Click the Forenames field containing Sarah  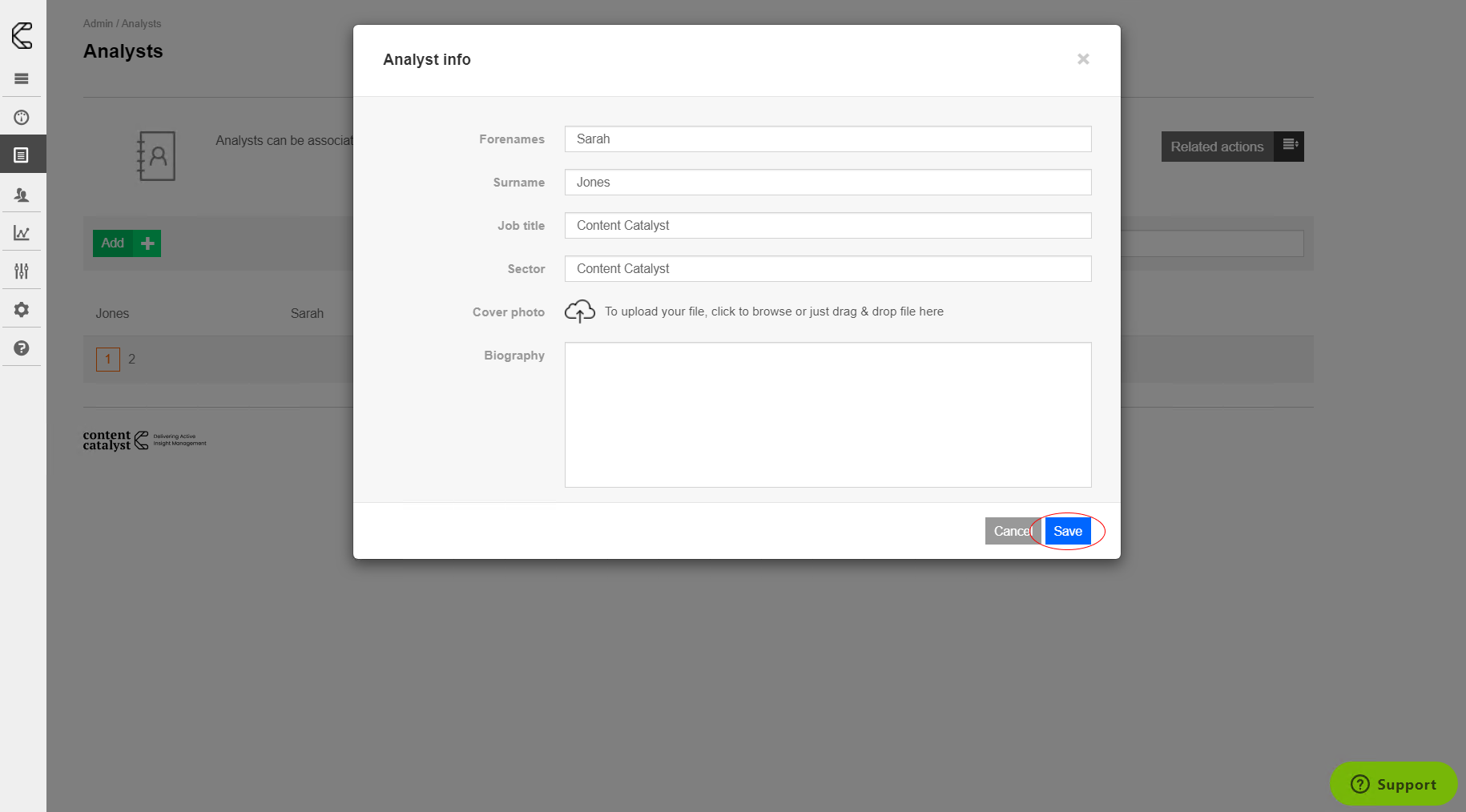point(828,139)
